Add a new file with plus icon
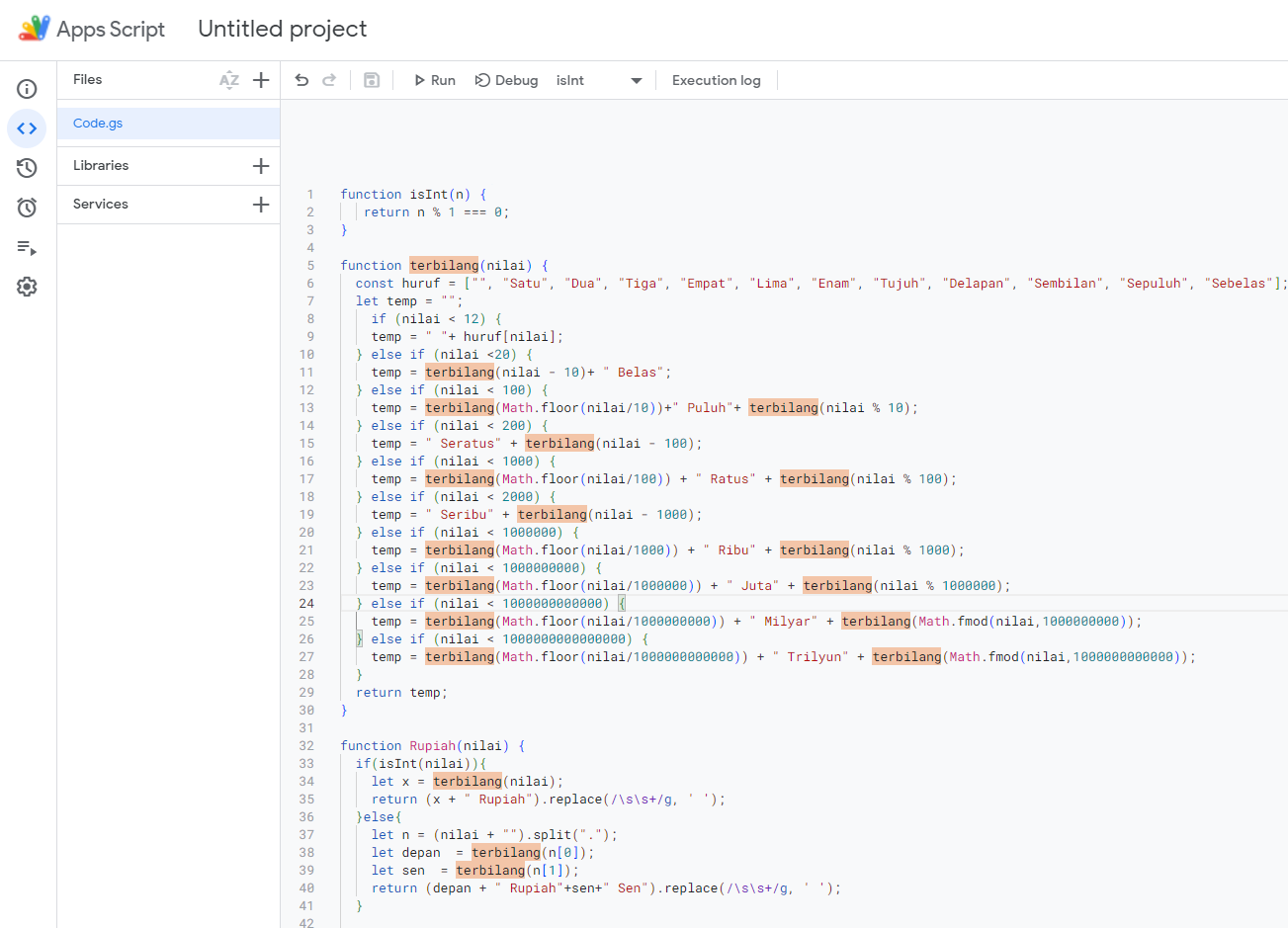Viewport: 1288px width, 928px height. click(x=261, y=80)
